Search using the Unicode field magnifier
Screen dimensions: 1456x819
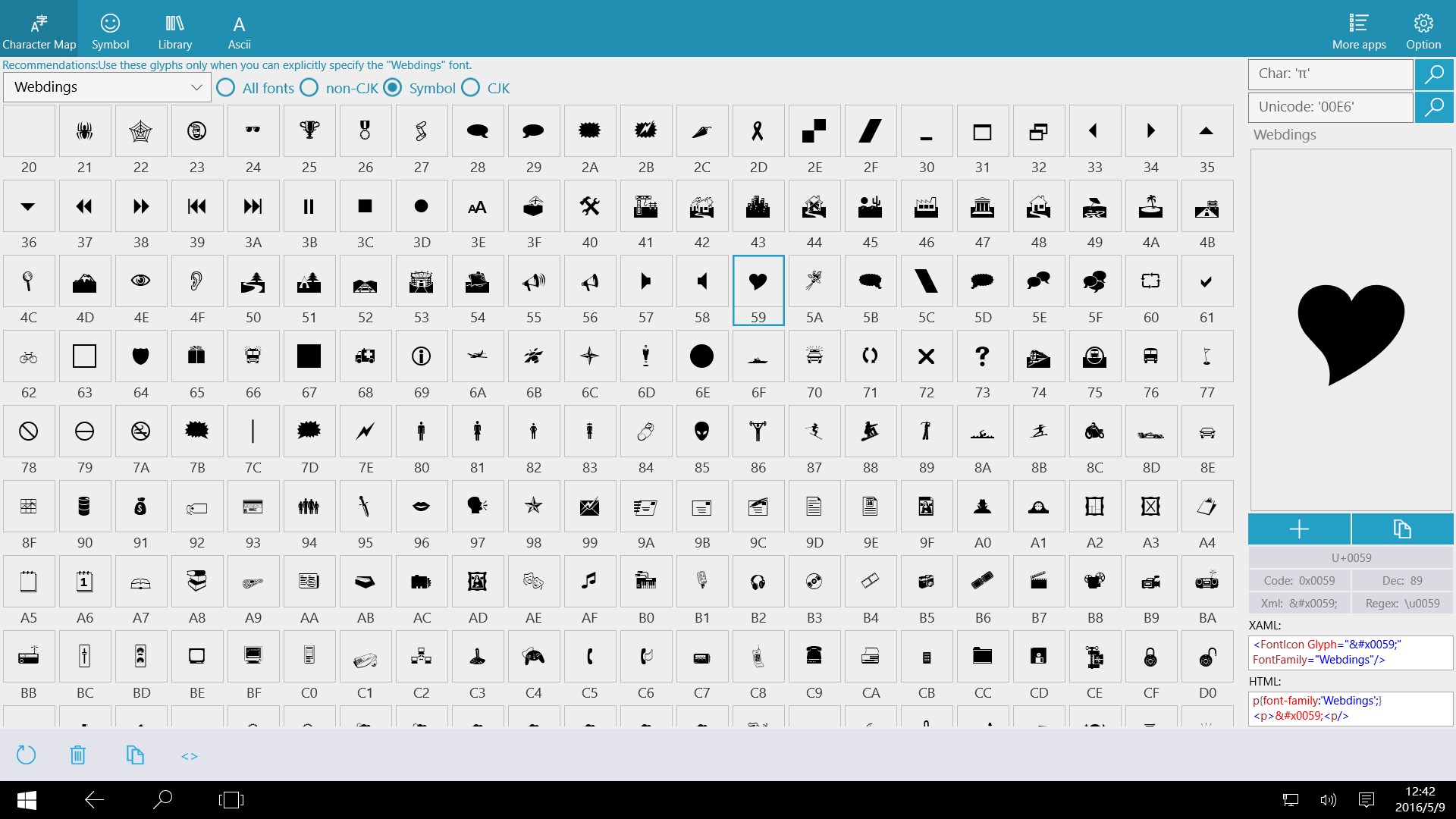pyautogui.click(x=1433, y=107)
